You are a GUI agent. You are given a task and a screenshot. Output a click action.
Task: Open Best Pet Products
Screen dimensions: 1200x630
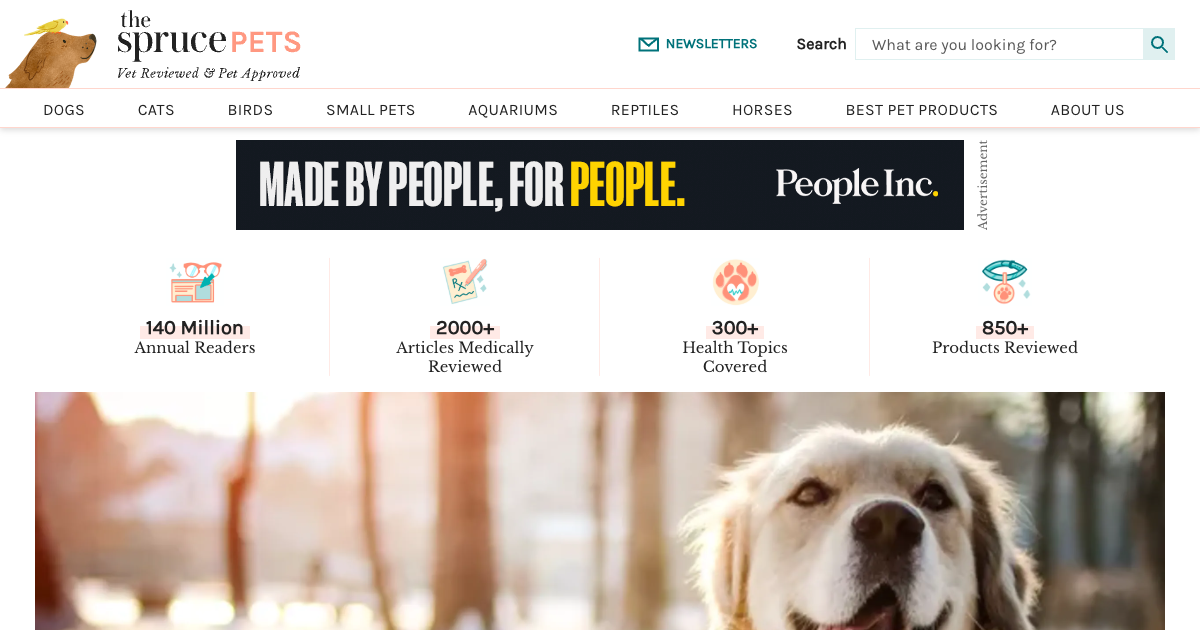coord(922,110)
